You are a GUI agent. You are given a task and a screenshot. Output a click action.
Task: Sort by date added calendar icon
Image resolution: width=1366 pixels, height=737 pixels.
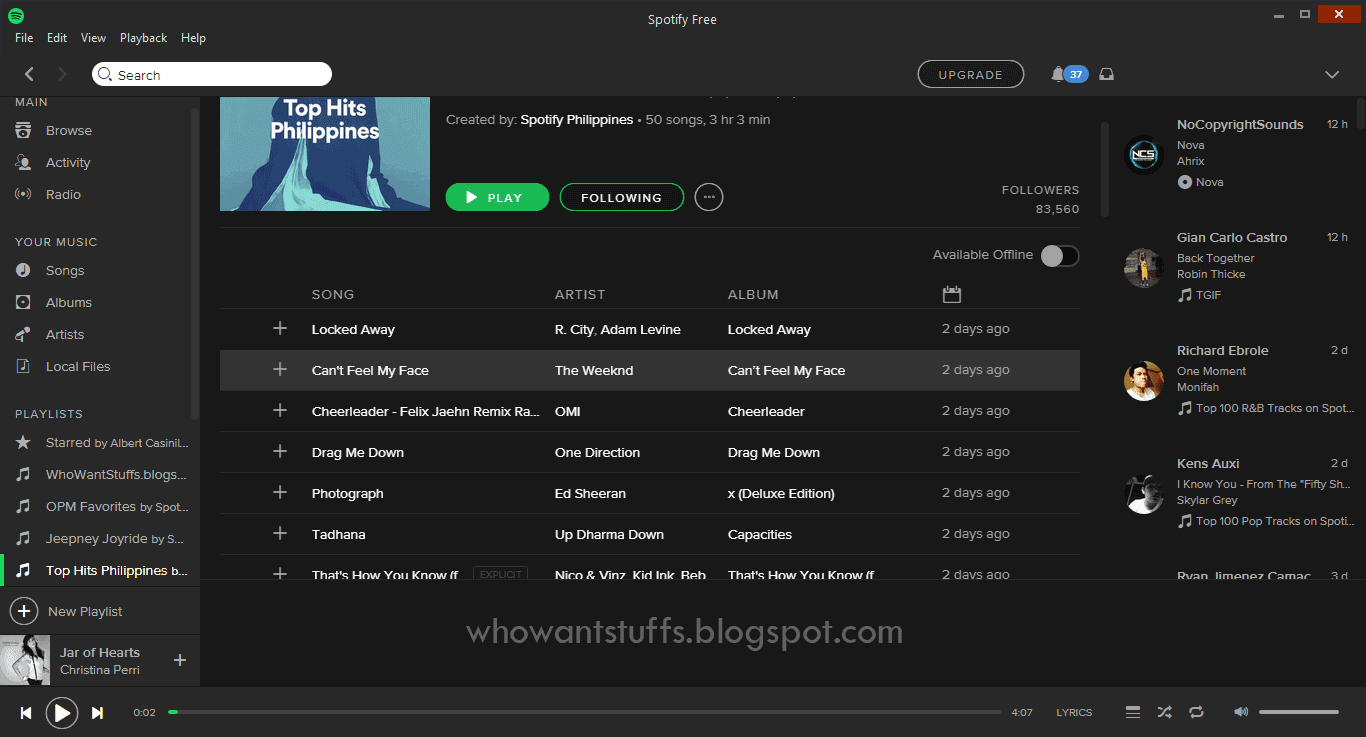tap(951, 294)
